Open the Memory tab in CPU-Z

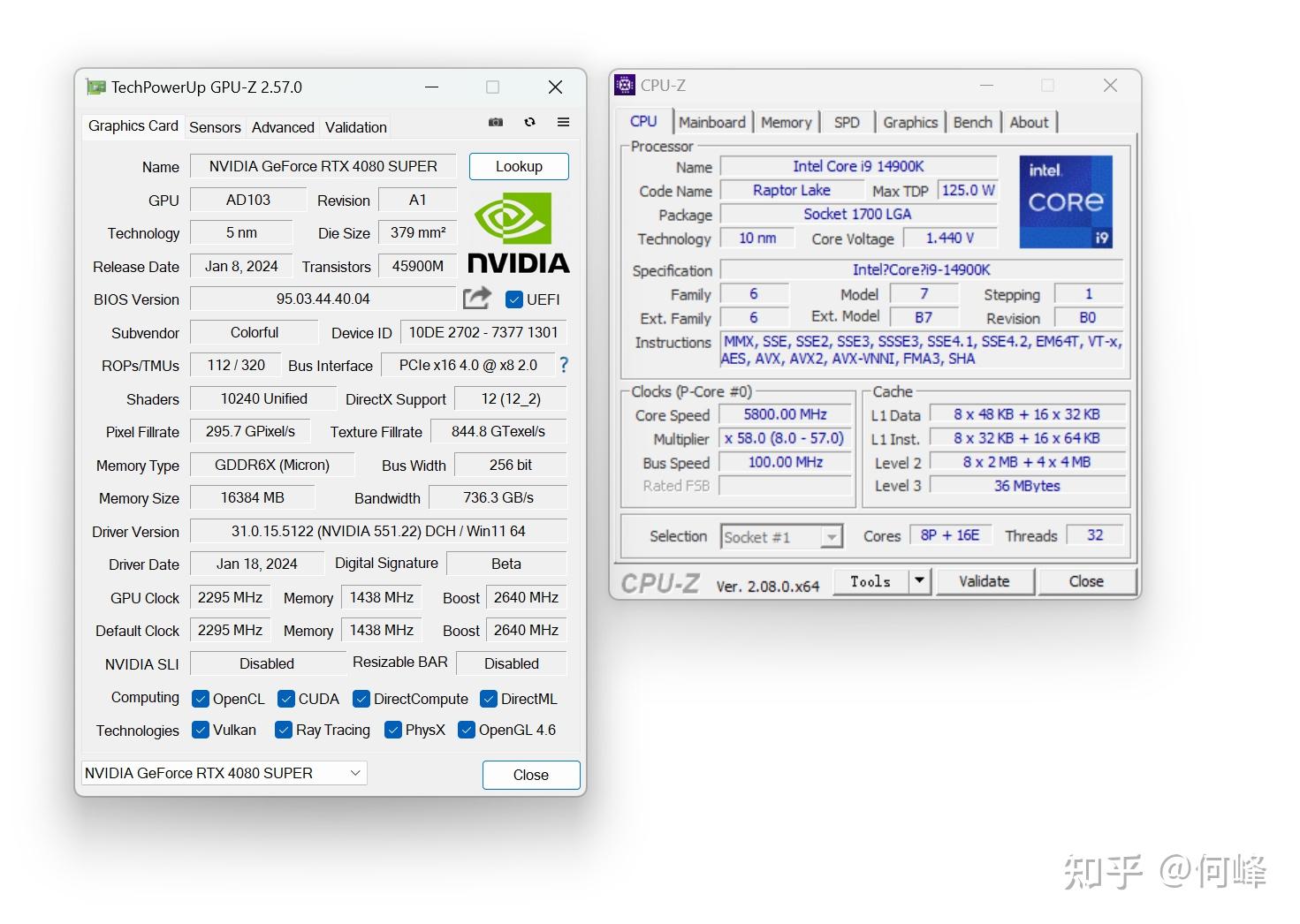coord(785,121)
